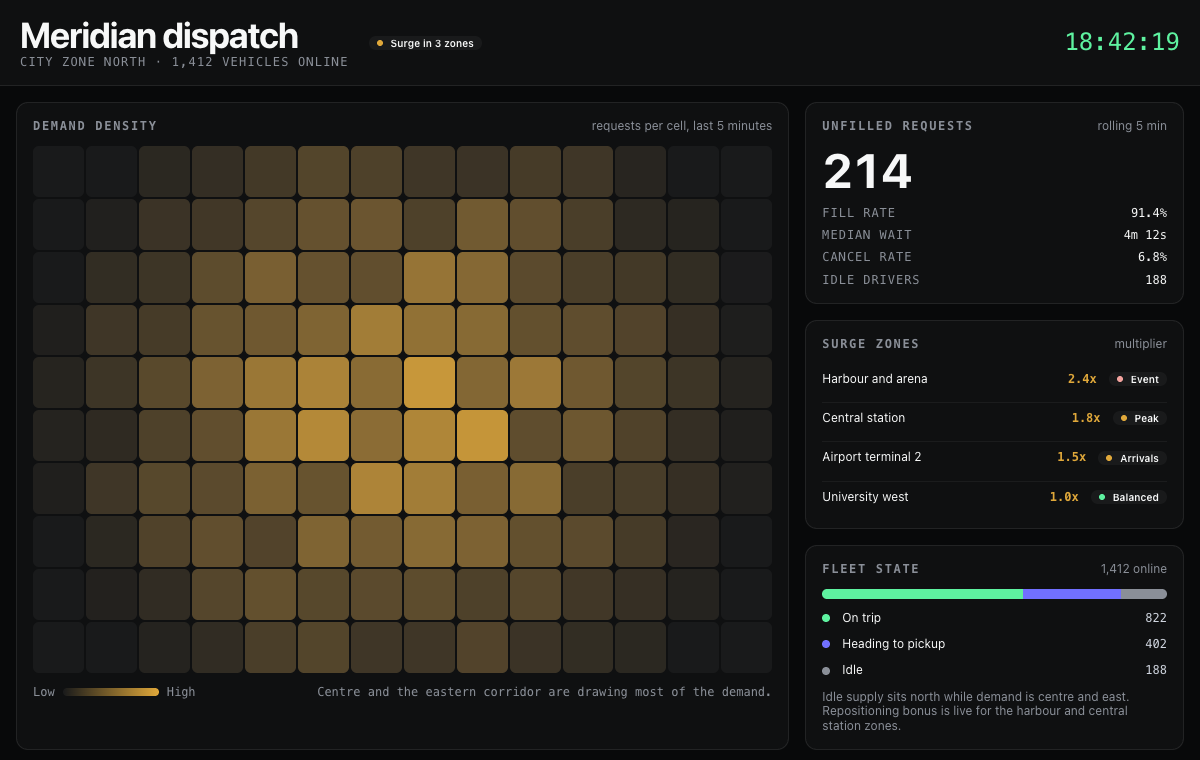The width and height of the screenshot is (1200, 760).
Task: Select the Cancel Rate value 6.8%
Action: coord(1153,257)
